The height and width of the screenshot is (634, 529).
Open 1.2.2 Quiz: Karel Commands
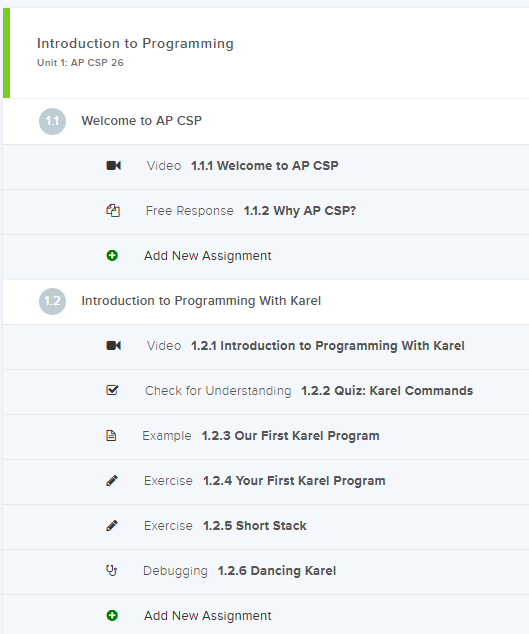387,391
